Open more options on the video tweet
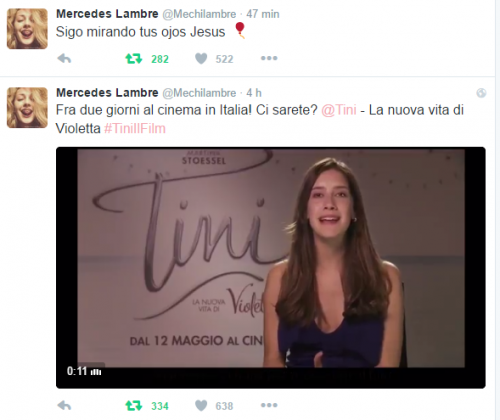 [269, 405]
